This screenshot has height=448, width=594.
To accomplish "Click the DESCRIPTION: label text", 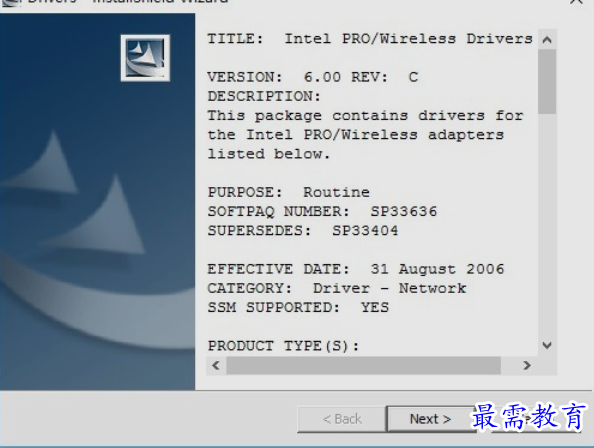I will [264, 96].
